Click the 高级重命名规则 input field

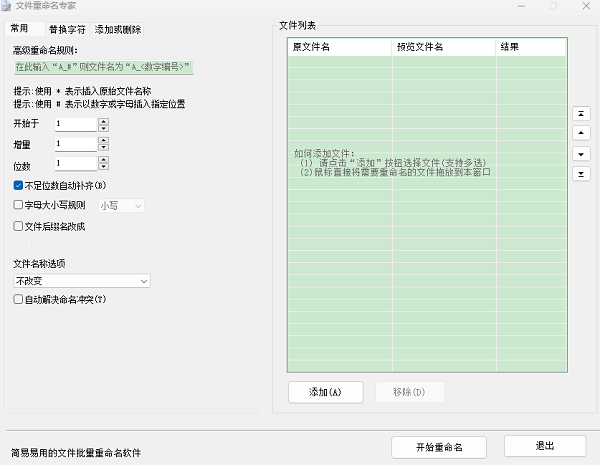101,68
